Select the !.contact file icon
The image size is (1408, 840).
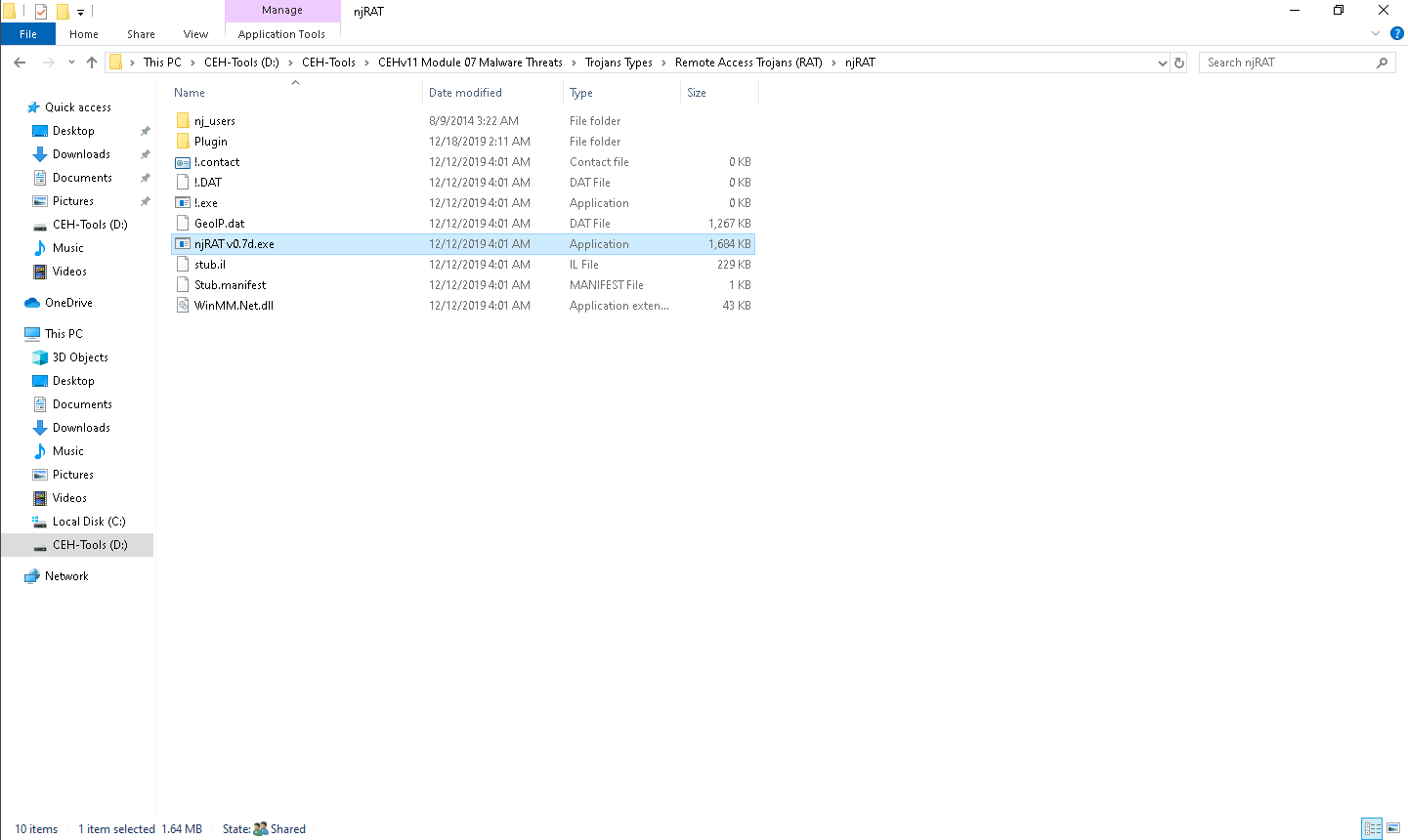click(x=183, y=162)
